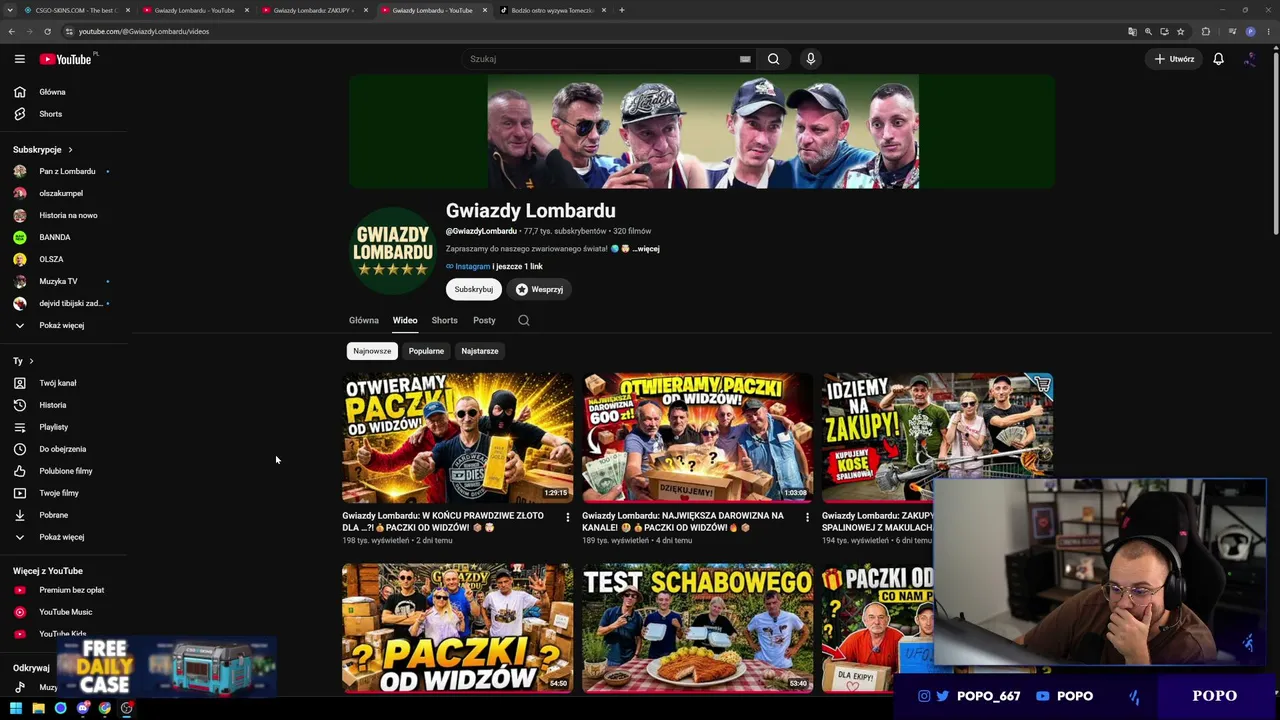Sort videos by Popularne
The image size is (1280, 720).
[x=426, y=351]
